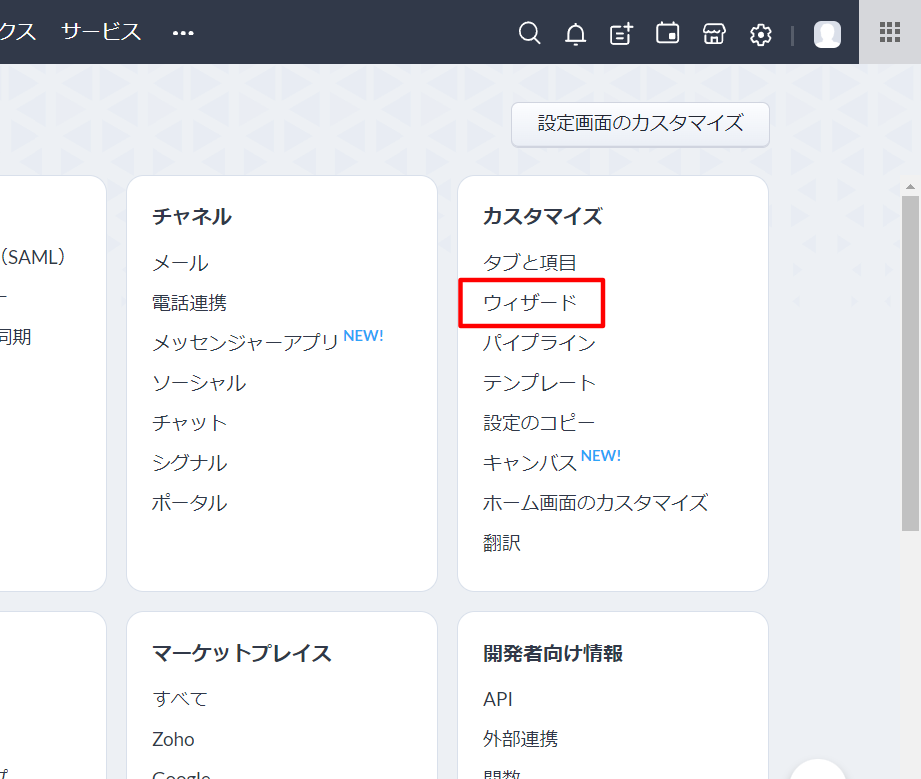This screenshot has height=779, width=921.
Task: Expand the more modules ellipsis menu
Action: click(x=183, y=33)
